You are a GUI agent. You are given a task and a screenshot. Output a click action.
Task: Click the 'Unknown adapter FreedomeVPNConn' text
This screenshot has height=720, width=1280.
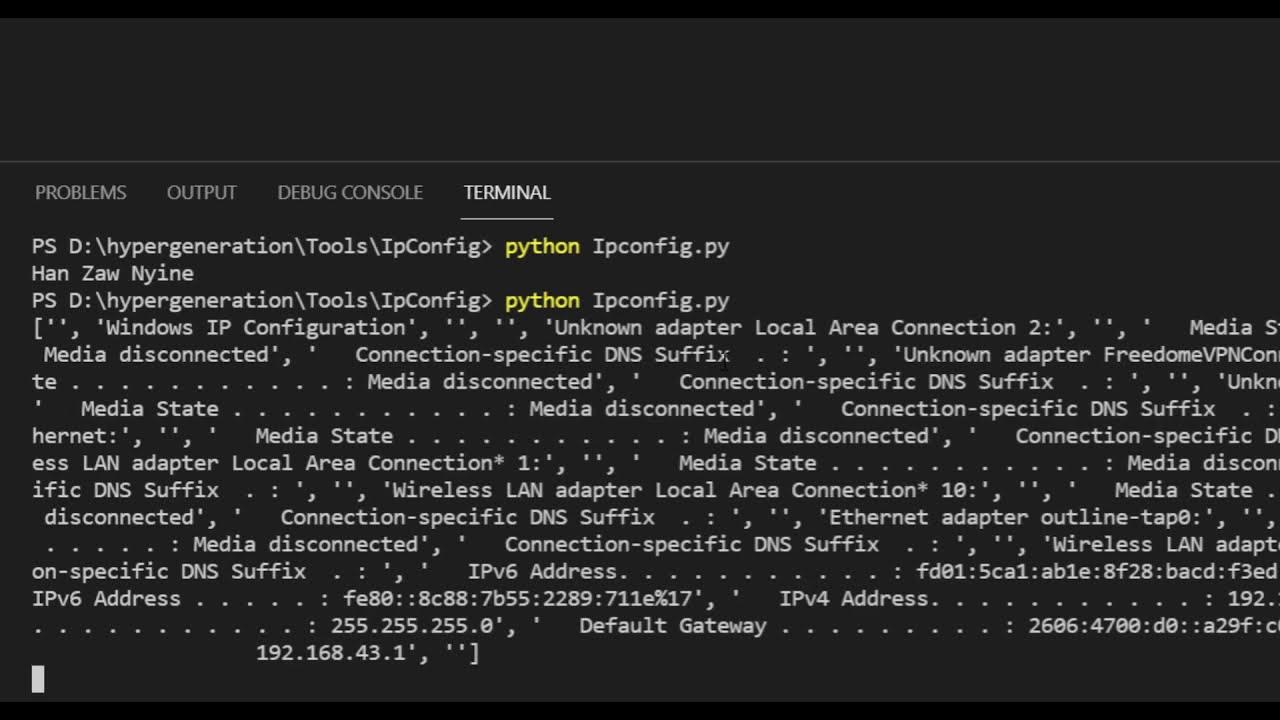tap(1091, 354)
